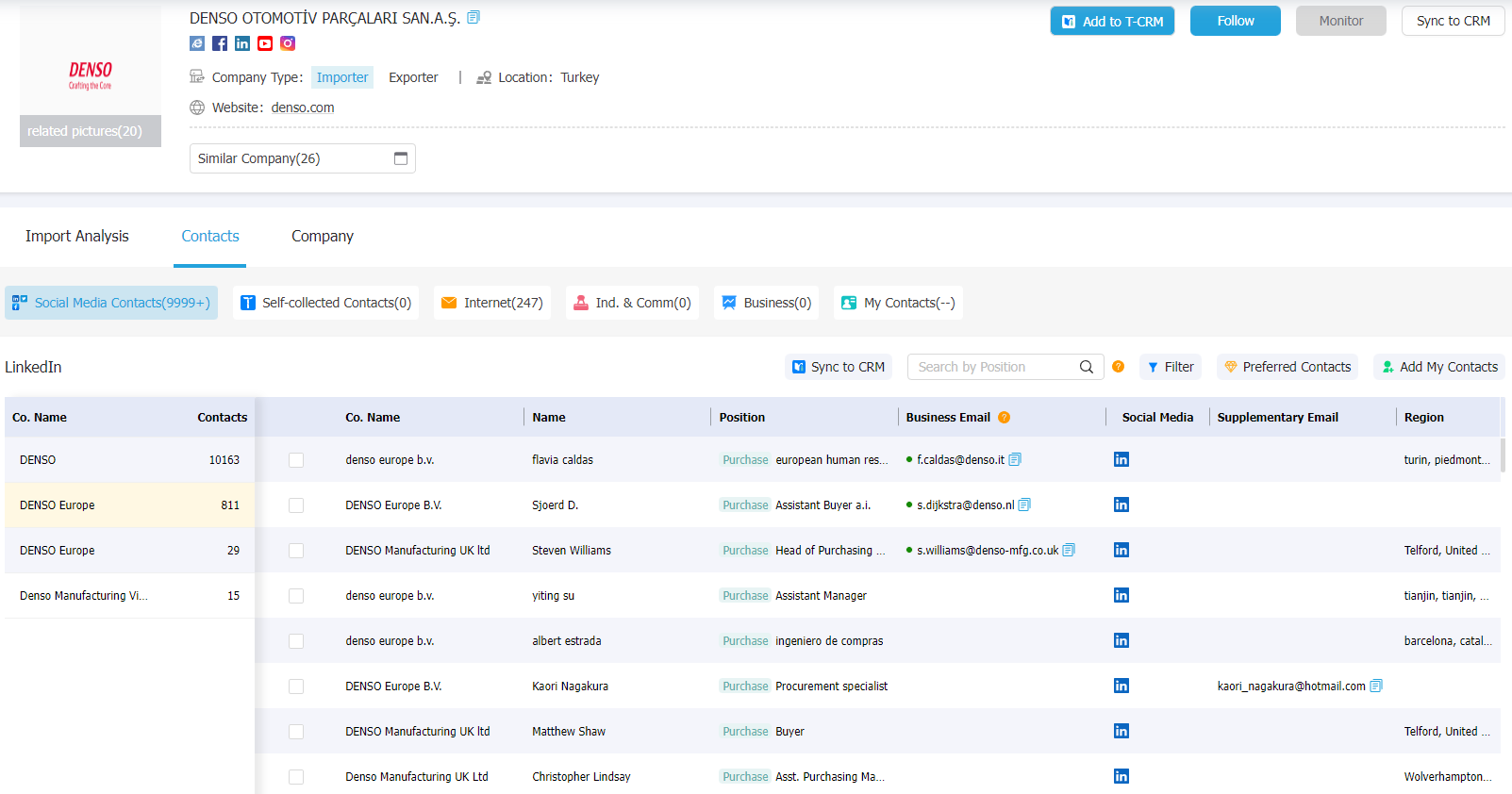Select Denso Manufacturing Vi... row
The height and width of the screenshot is (794, 1512).
(x=129, y=596)
